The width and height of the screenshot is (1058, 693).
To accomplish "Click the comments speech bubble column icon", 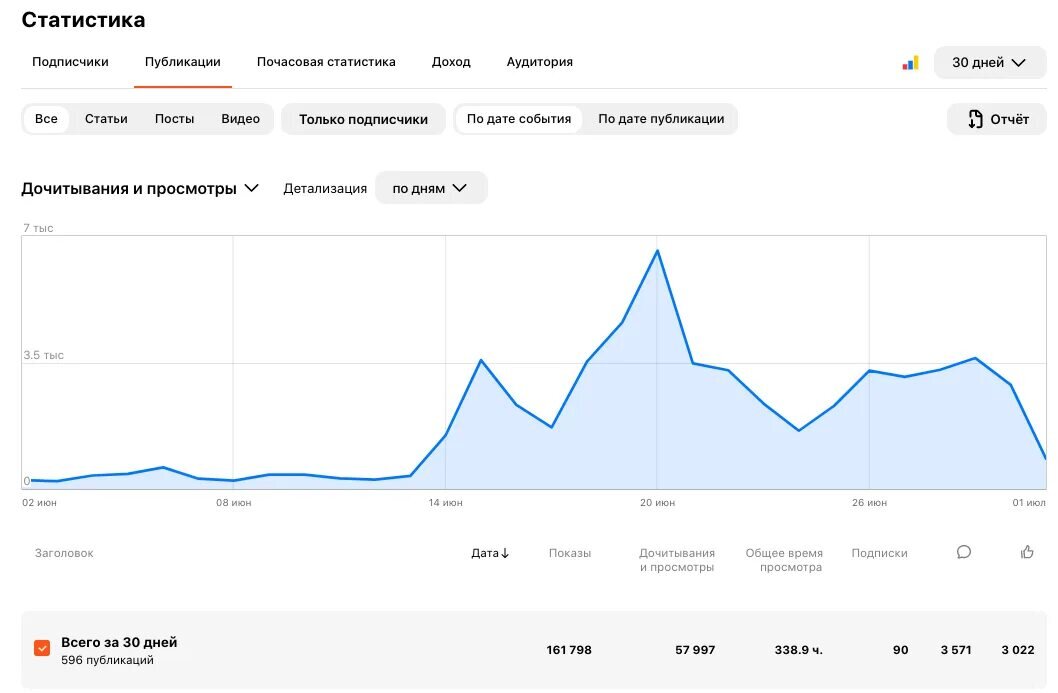I will click(964, 552).
